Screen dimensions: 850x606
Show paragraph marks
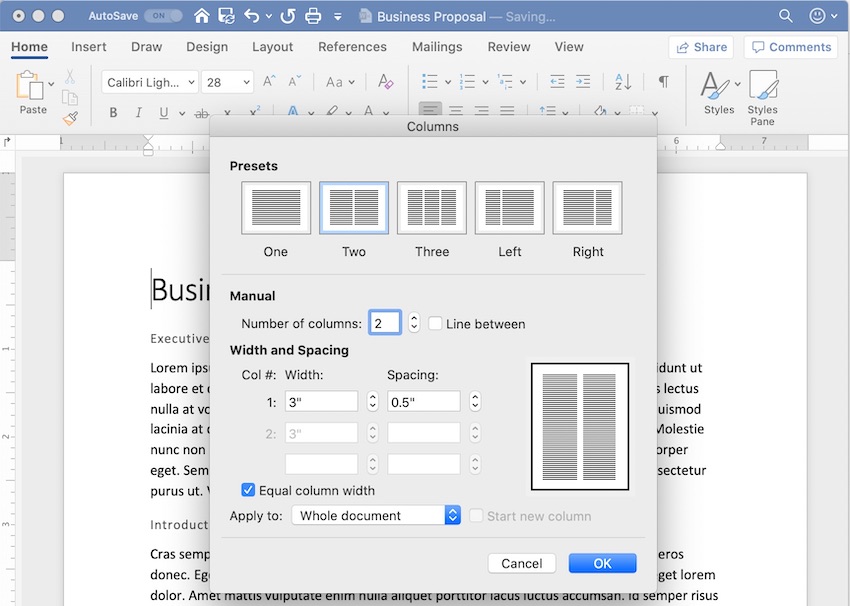click(x=663, y=81)
